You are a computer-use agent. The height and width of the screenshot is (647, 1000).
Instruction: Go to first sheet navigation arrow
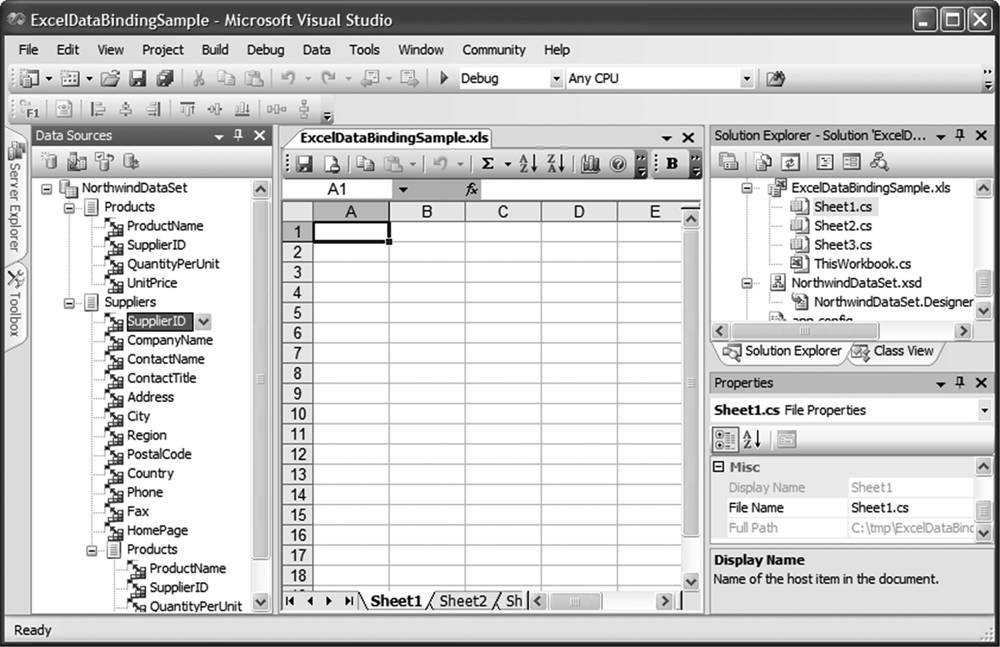point(290,601)
